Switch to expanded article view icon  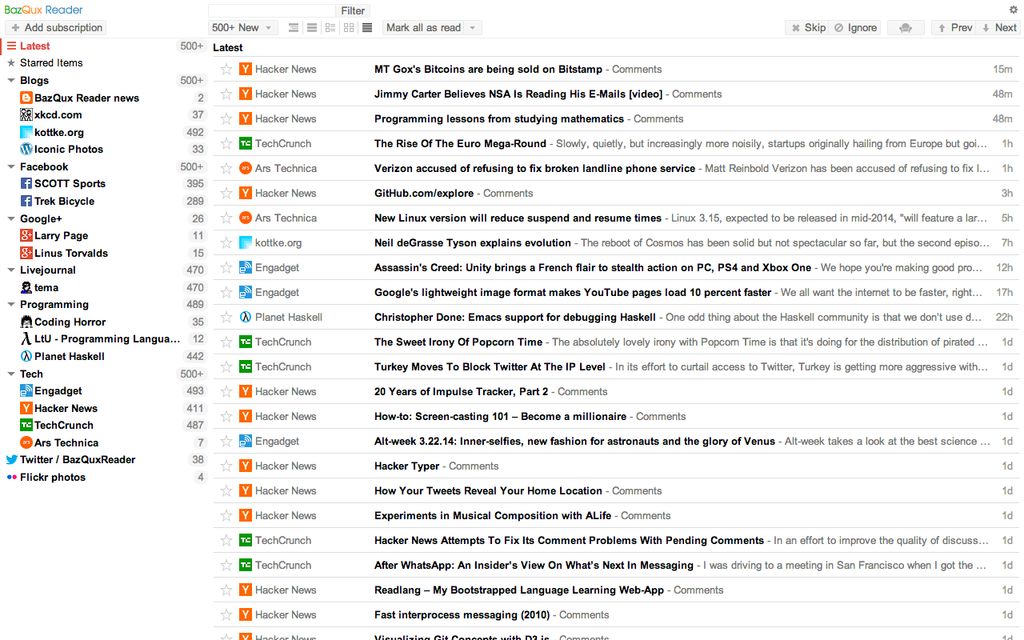(293, 27)
